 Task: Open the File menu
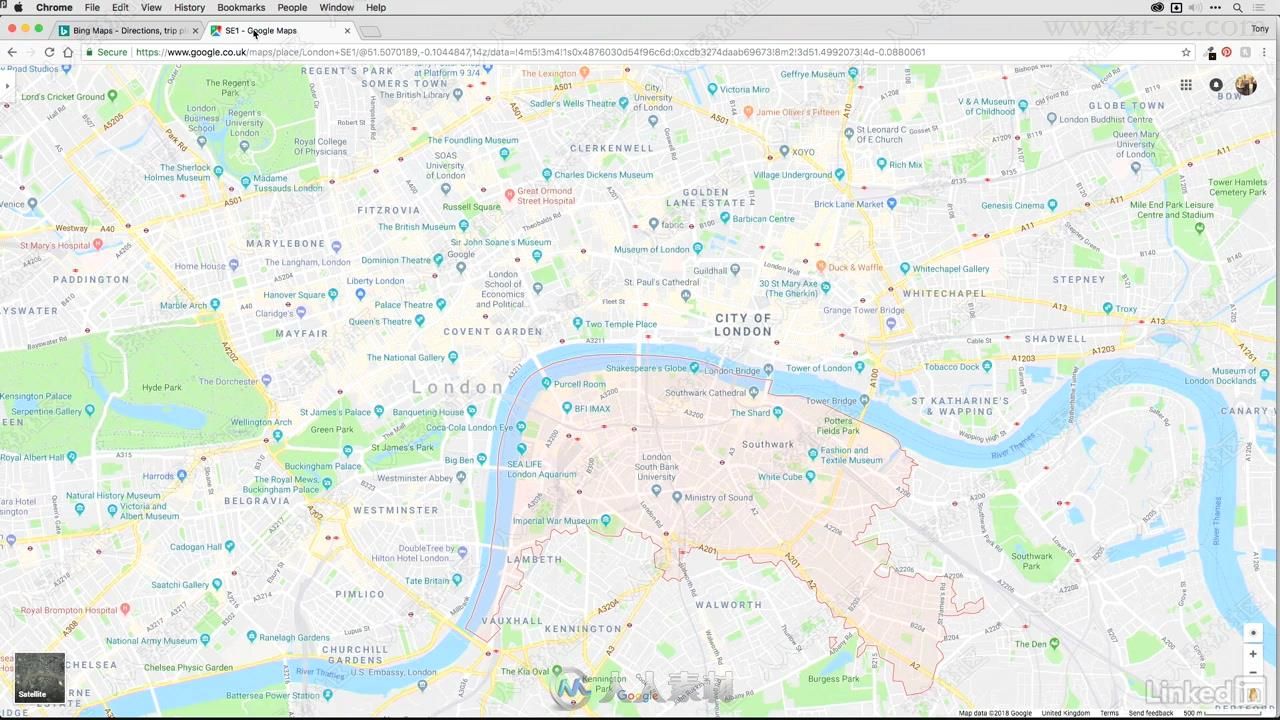[x=92, y=7]
